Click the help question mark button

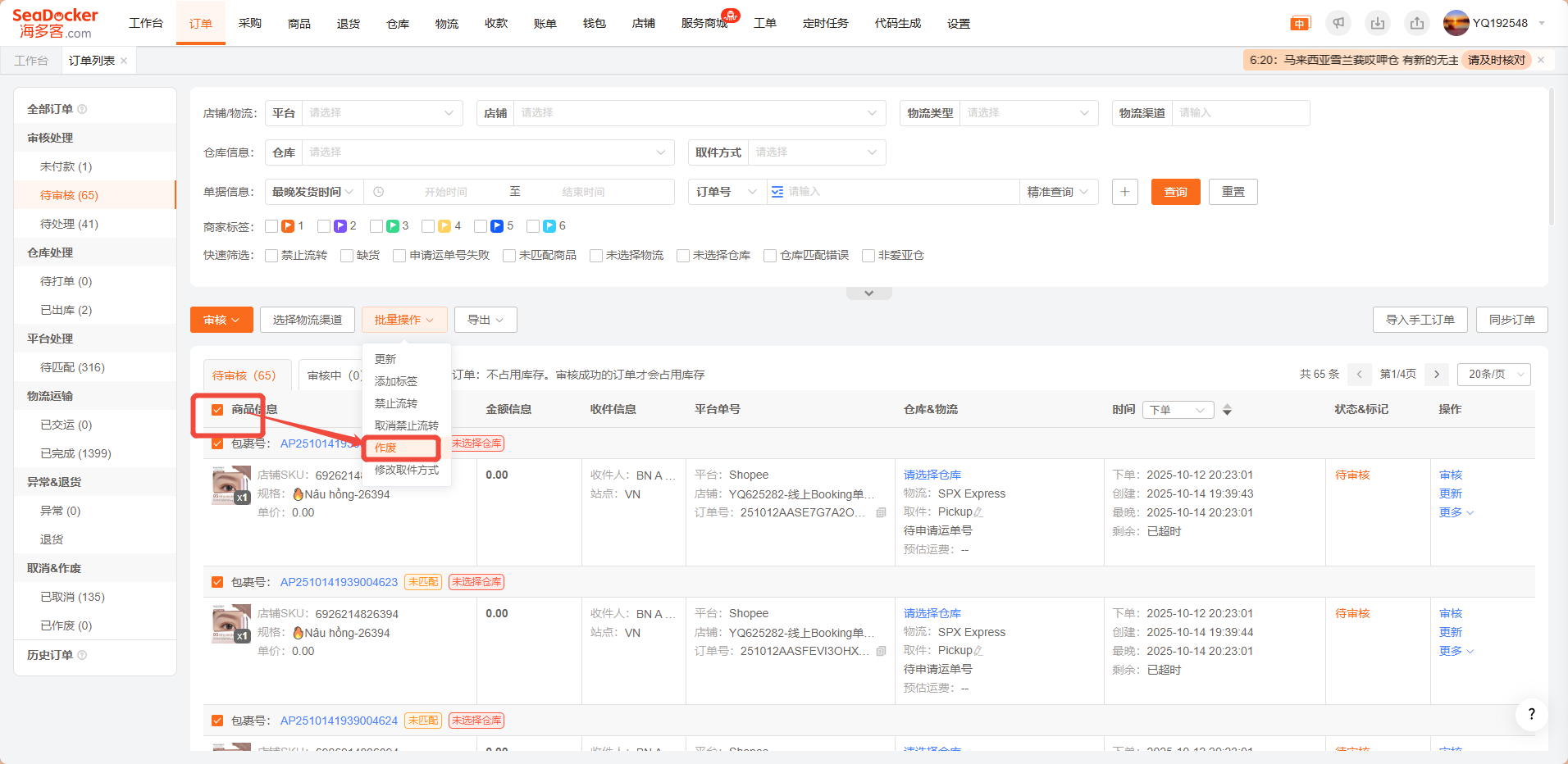point(1531,714)
